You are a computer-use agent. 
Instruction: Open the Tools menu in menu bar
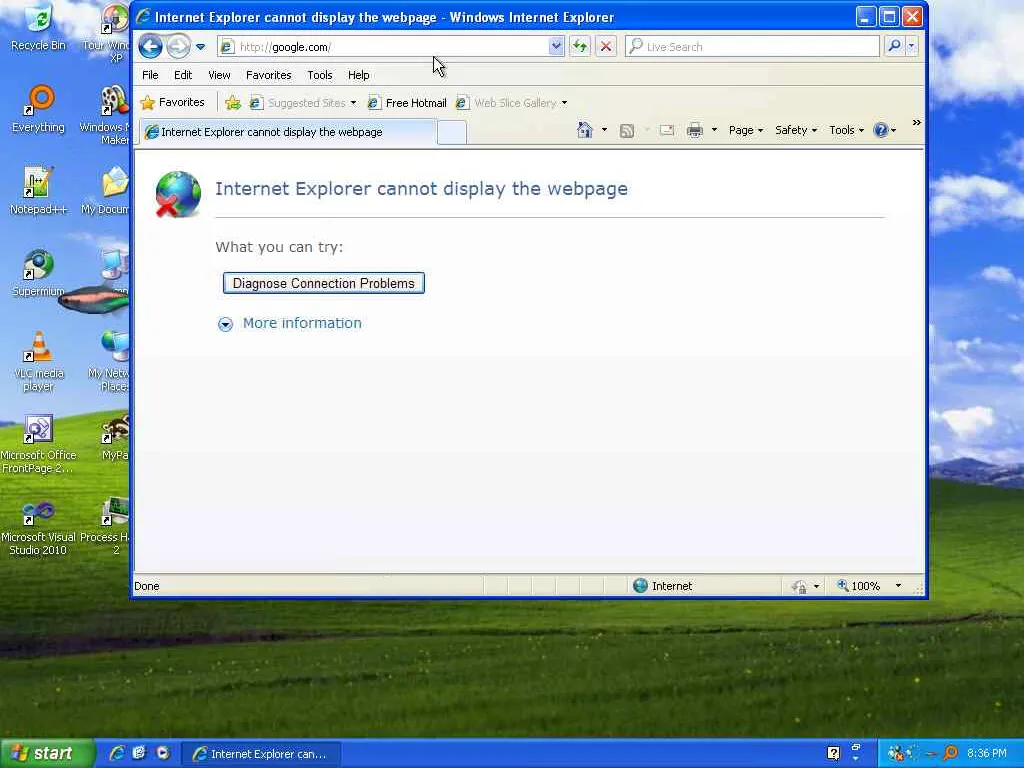tap(319, 75)
